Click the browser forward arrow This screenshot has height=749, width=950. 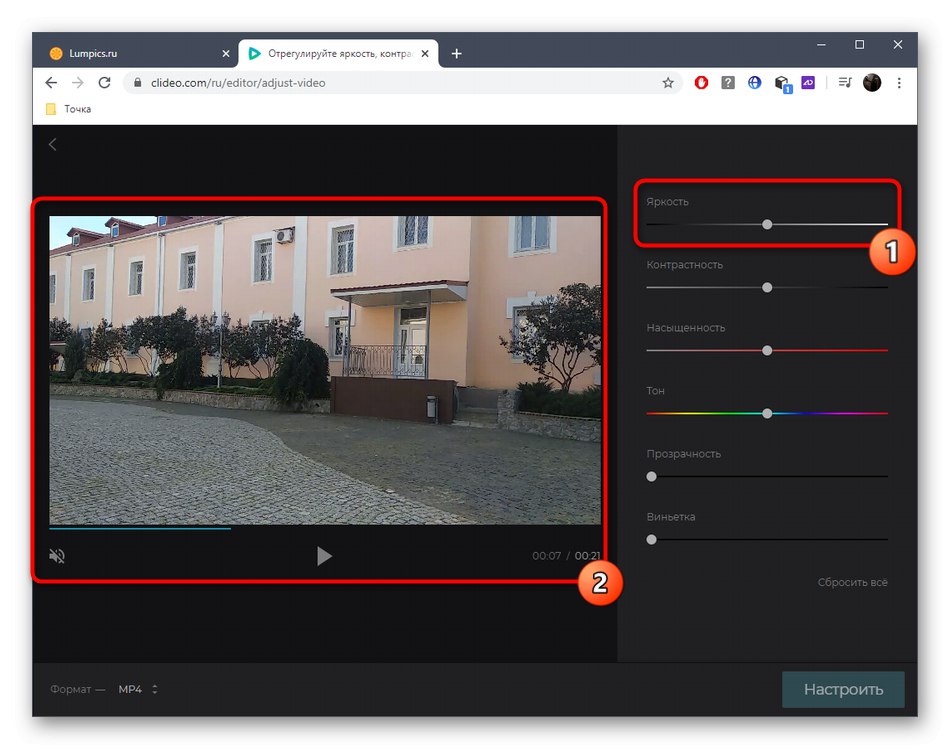(x=78, y=83)
